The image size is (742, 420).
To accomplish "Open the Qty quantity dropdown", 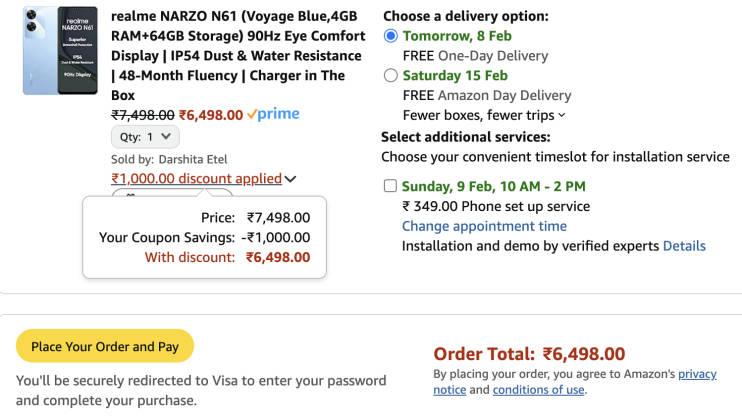I will [145, 137].
